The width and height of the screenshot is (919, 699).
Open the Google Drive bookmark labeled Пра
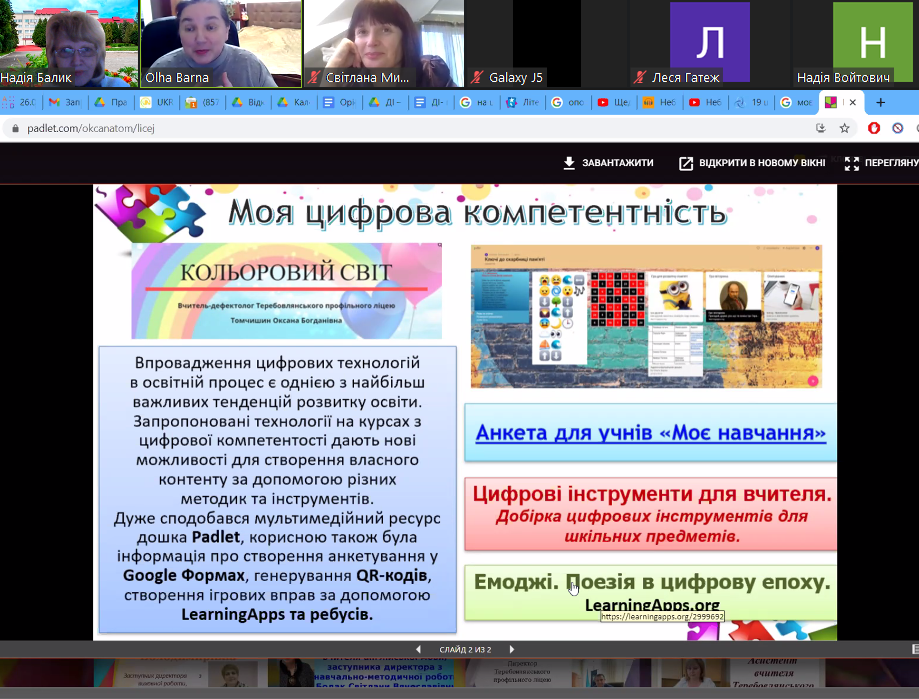[x=108, y=102]
